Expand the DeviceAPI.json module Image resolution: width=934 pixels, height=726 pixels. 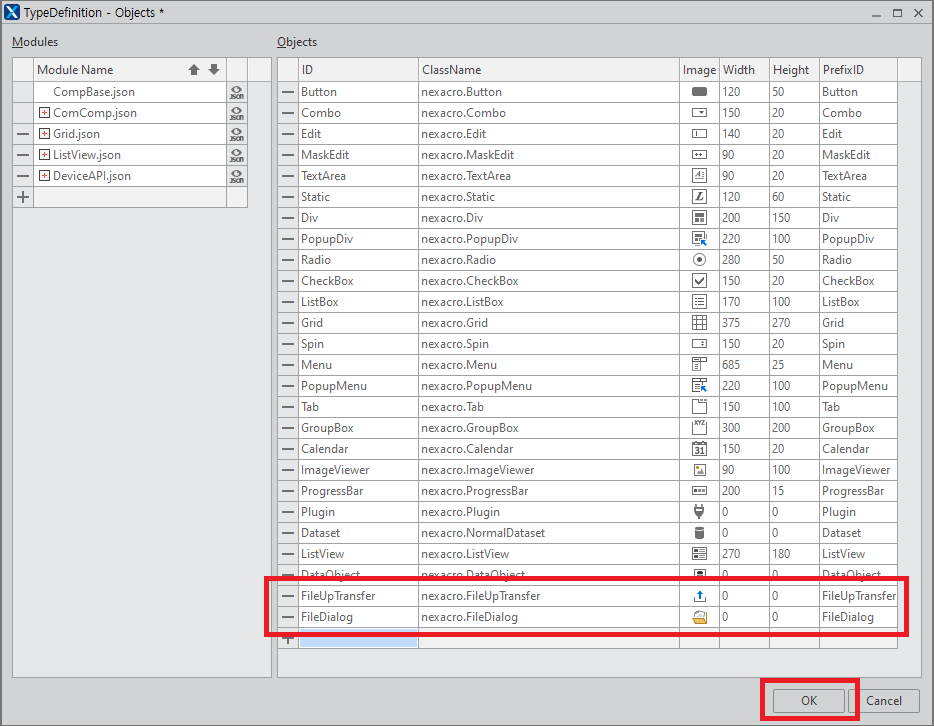click(44, 176)
